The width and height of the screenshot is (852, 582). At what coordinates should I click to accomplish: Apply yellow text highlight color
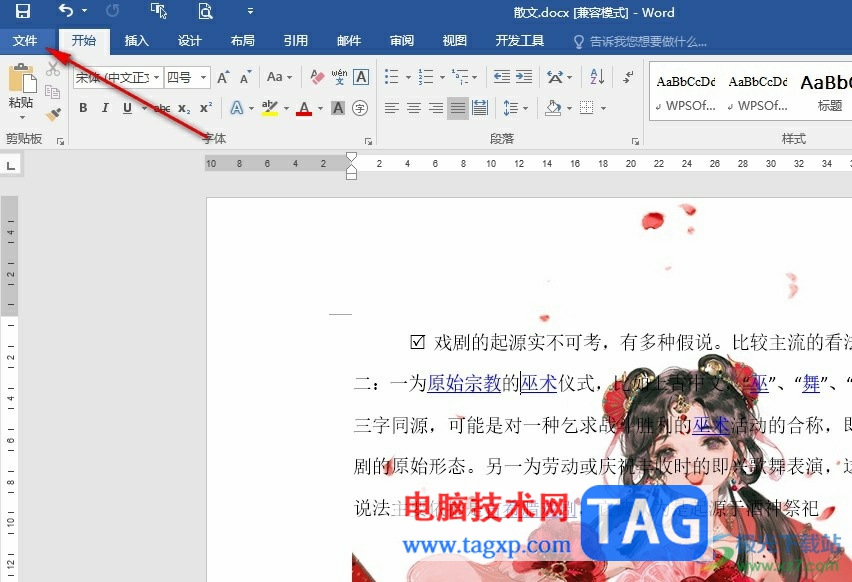click(x=270, y=108)
